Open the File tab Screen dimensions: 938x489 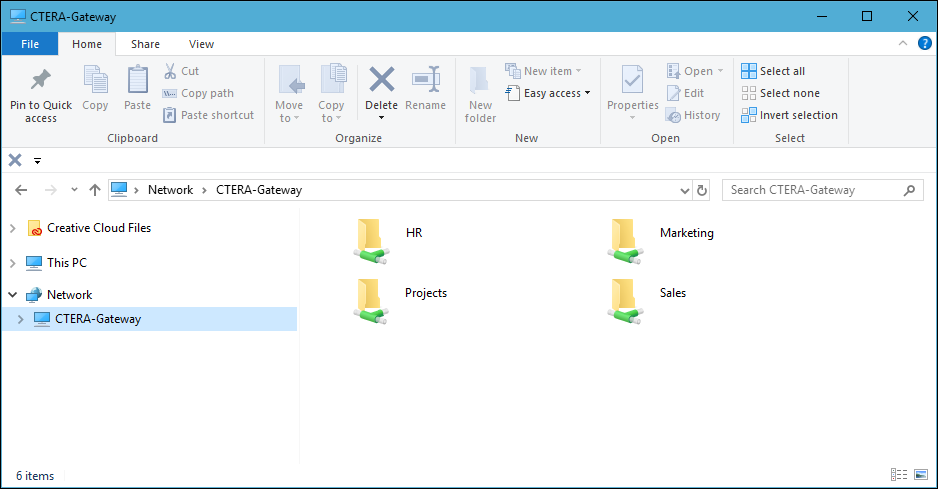30,44
